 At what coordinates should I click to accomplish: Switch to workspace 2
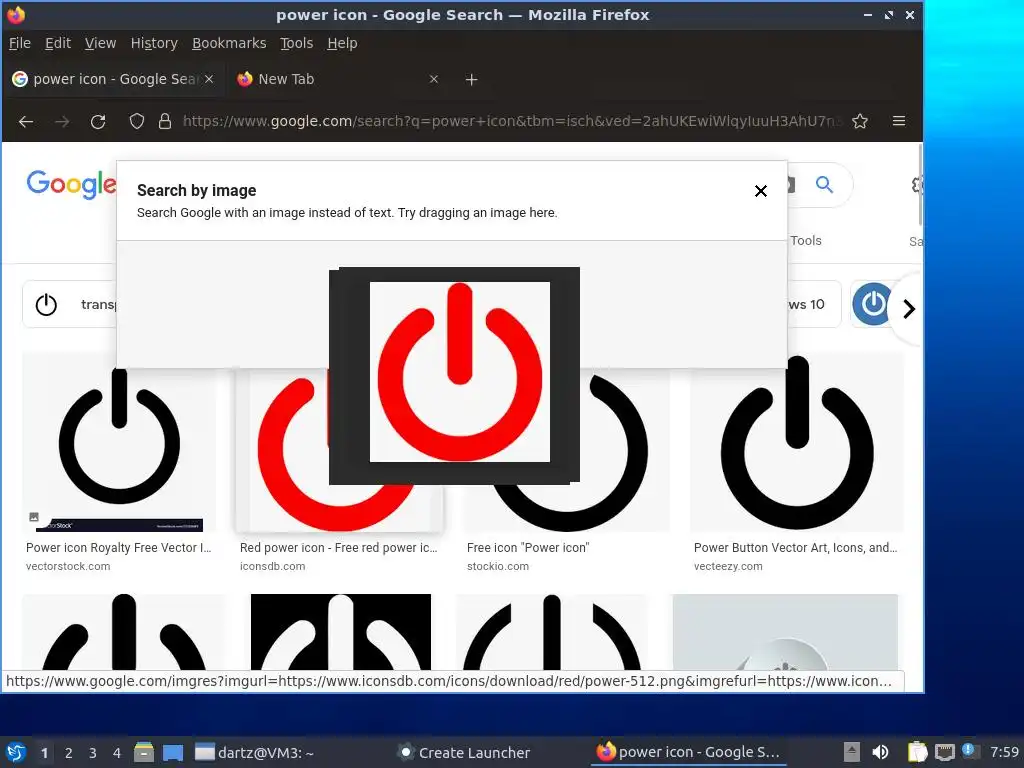tap(69, 753)
